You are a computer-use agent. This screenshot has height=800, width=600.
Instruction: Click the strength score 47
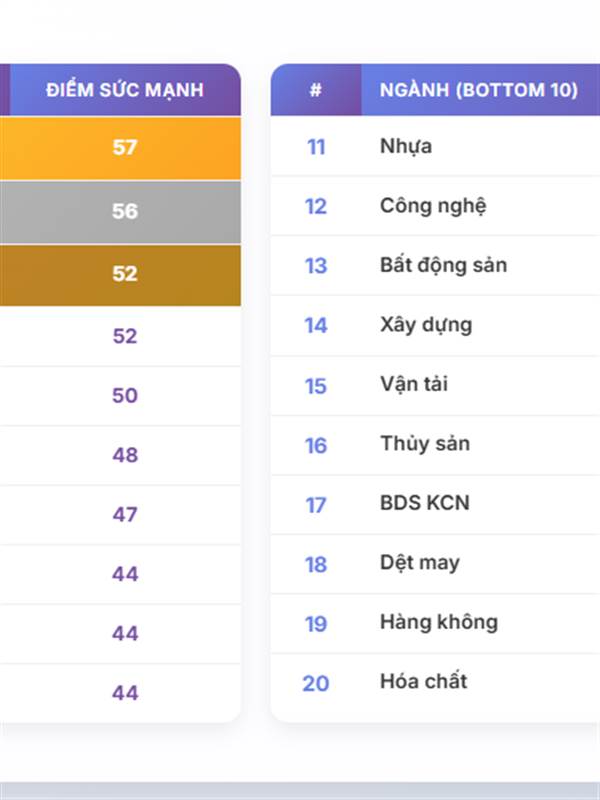124,515
